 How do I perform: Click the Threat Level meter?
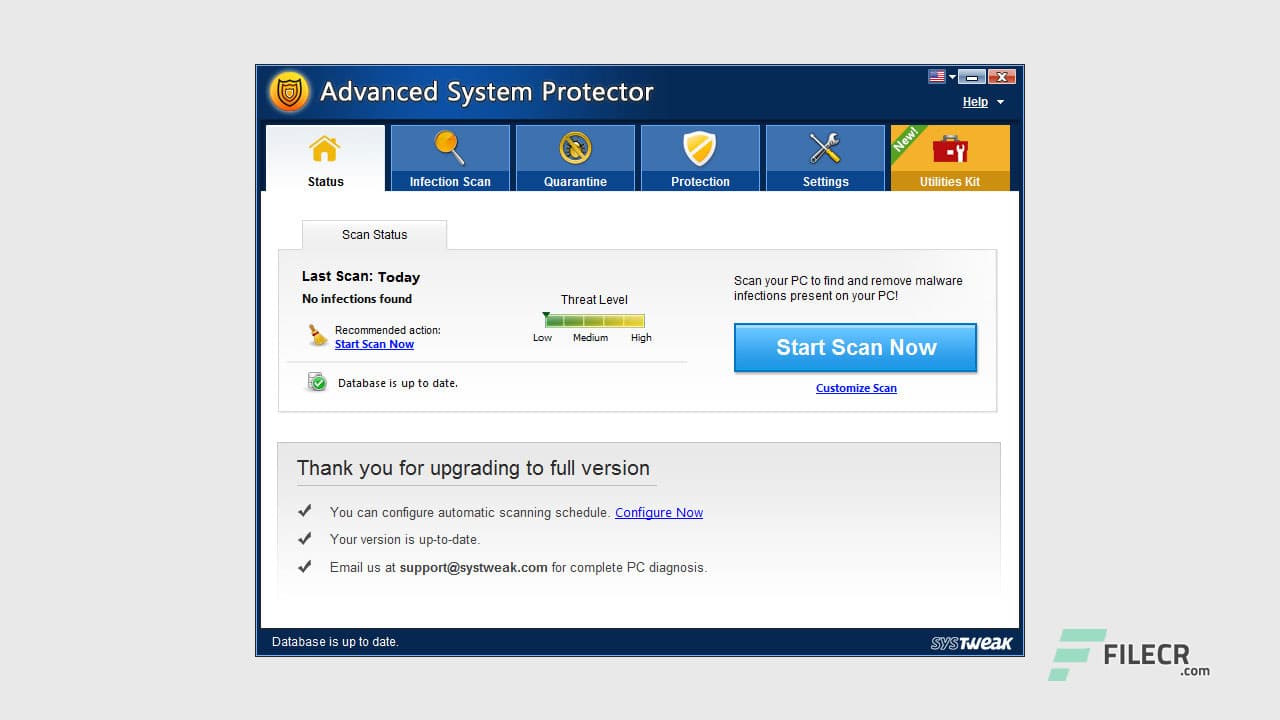[593, 320]
